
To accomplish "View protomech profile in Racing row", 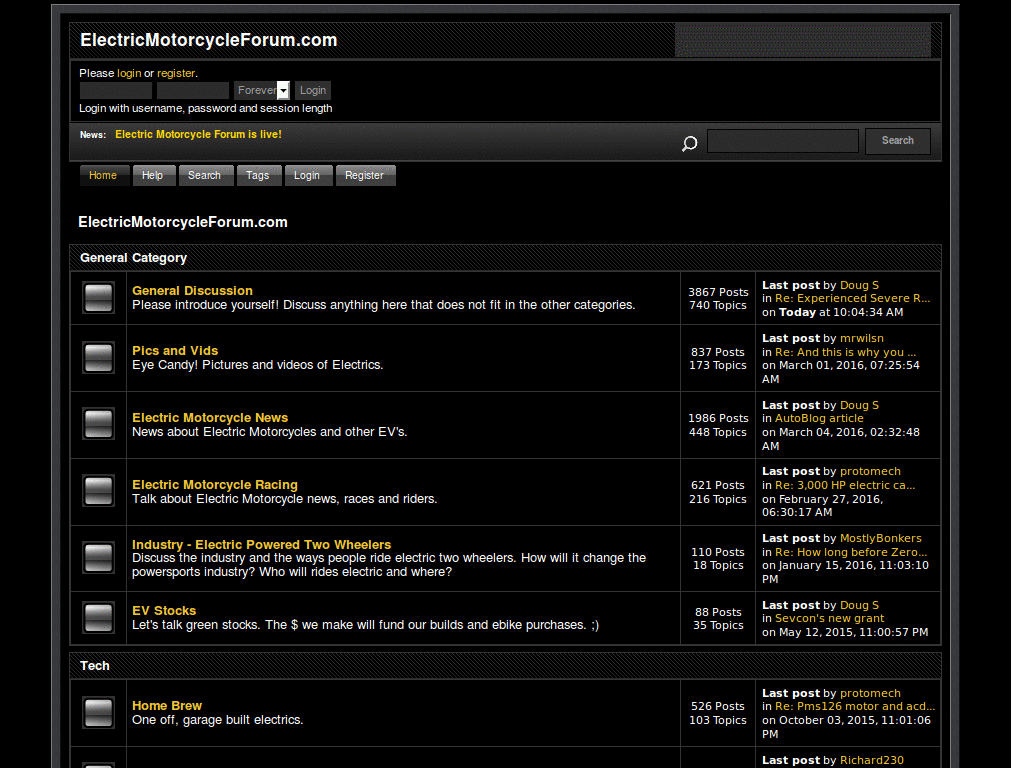I will [870, 472].
